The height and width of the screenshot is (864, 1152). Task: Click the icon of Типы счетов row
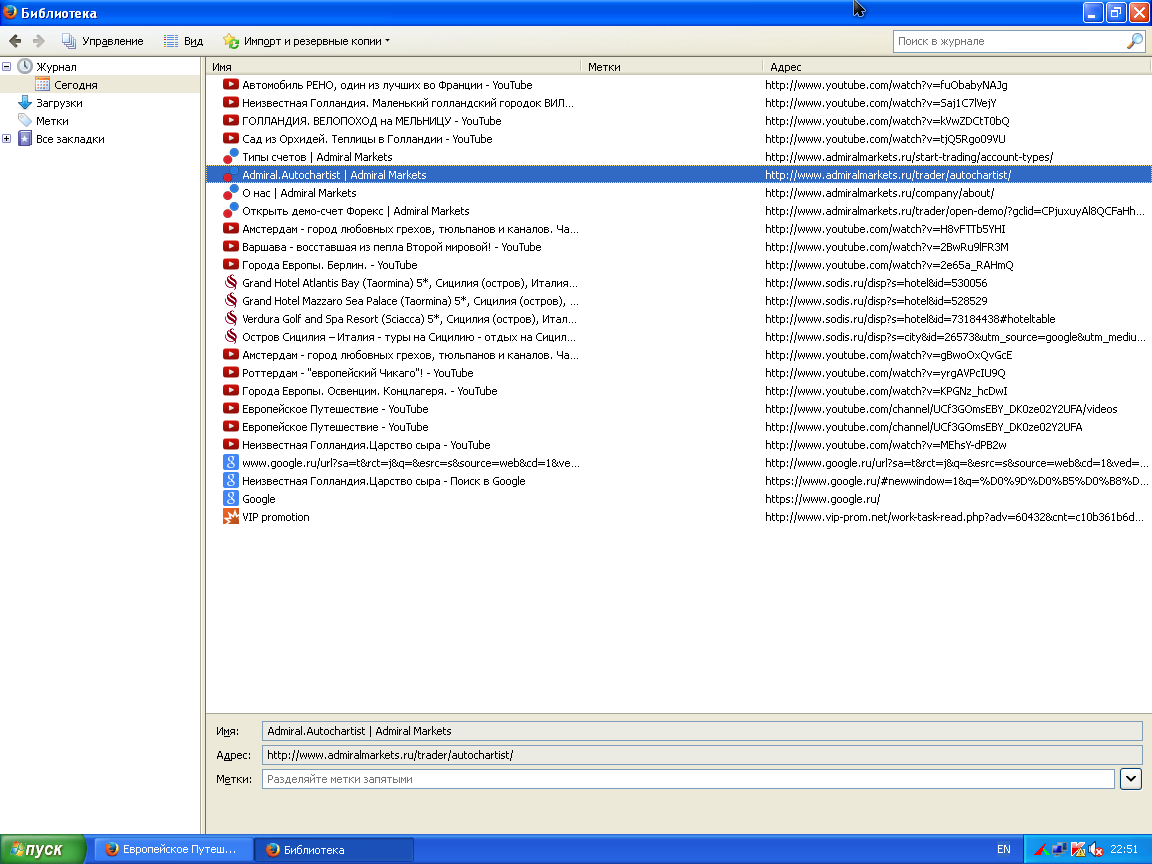coord(231,156)
